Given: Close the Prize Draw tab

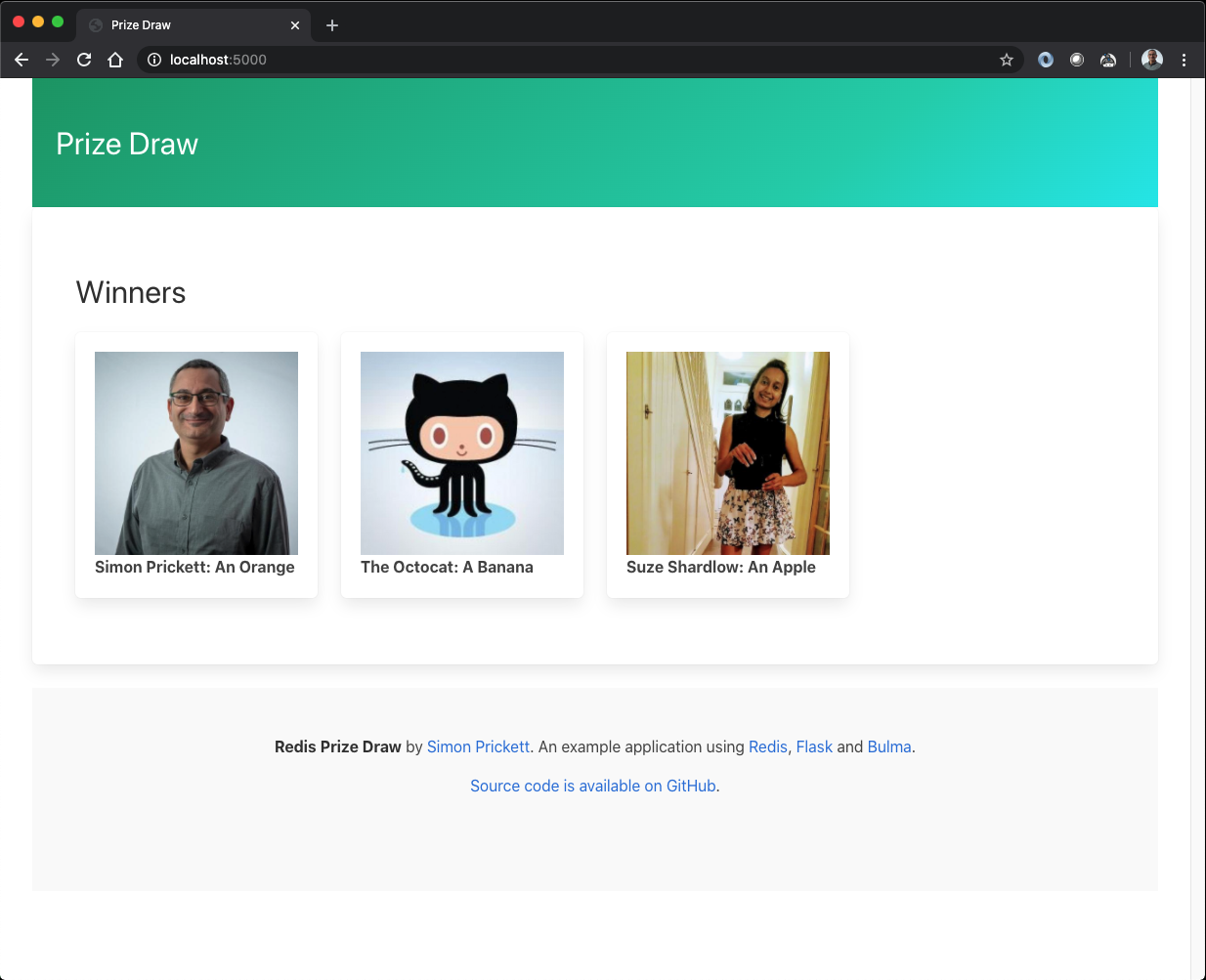Looking at the screenshot, I should coord(295,25).
